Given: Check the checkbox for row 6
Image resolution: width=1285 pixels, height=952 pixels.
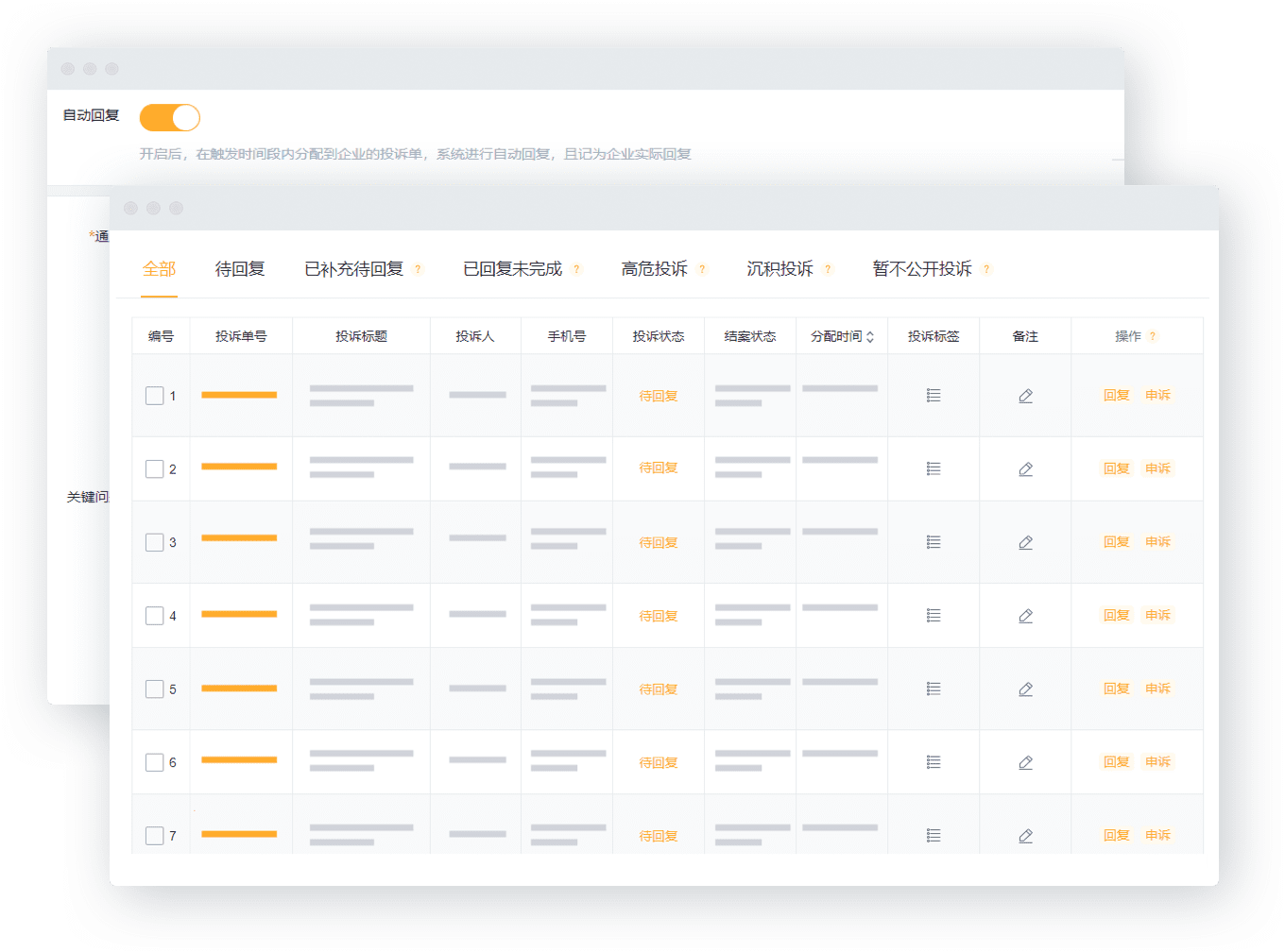Looking at the screenshot, I should (x=155, y=762).
